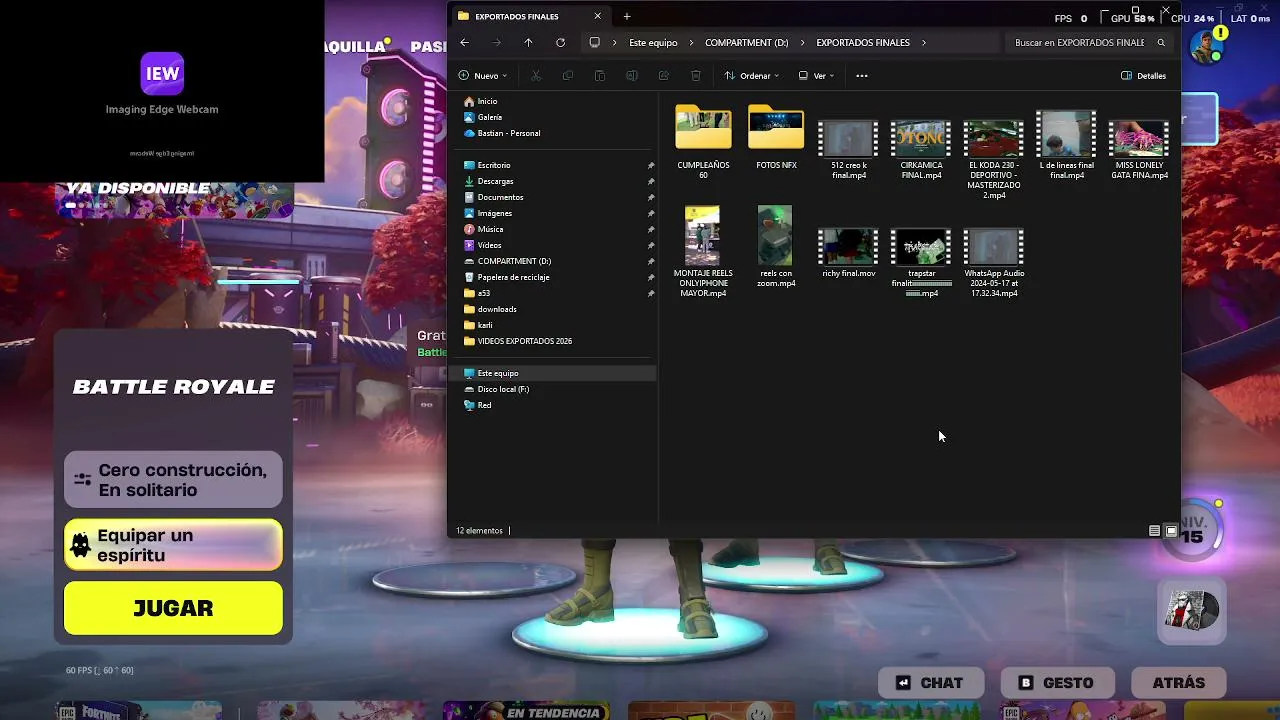Select the EXPORTADOS FINALES tab
The width and height of the screenshot is (1280, 720).
click(530, 16)
